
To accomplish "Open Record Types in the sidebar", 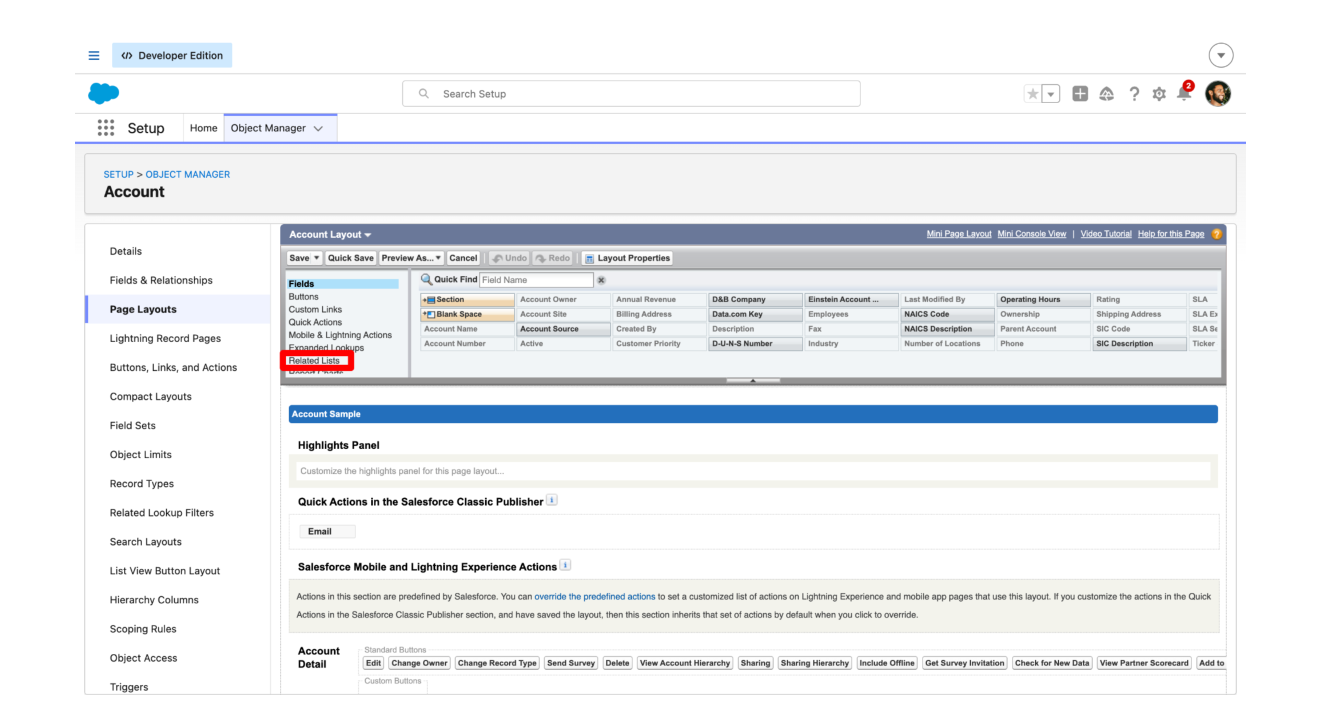I will point(142,483).
